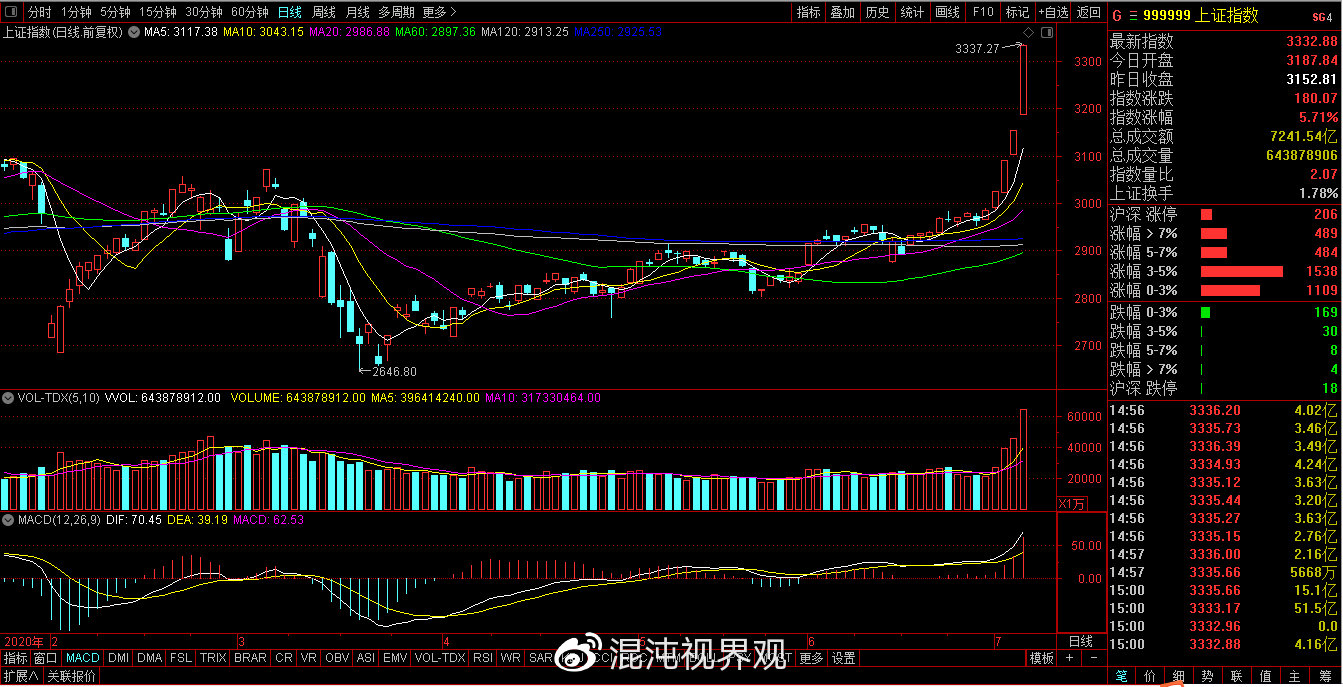Image resolution: width=1343 pixels, height=687 pixels.
Task: Expand the 更多 > timeframe options
Action: click(x=440, y=12)
